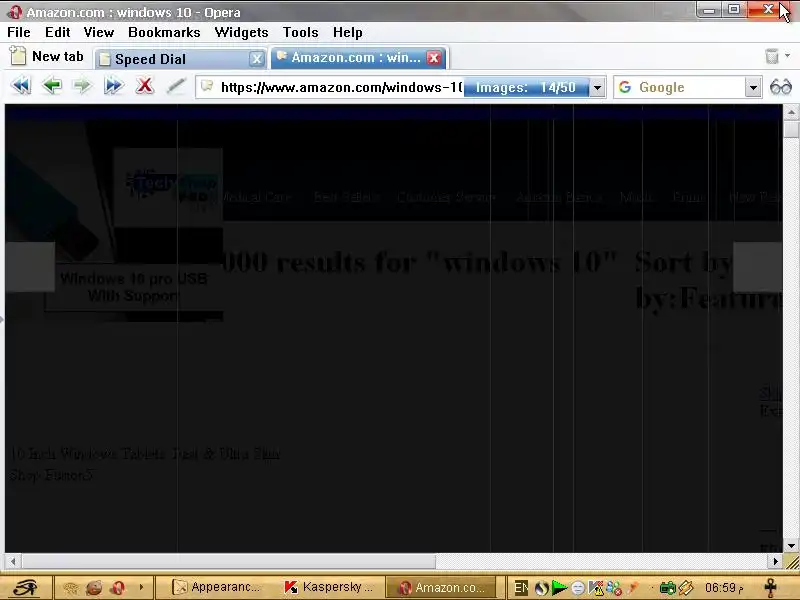Close the Speed Dial tab
The image size is (800, 600).
click(257, 59)
